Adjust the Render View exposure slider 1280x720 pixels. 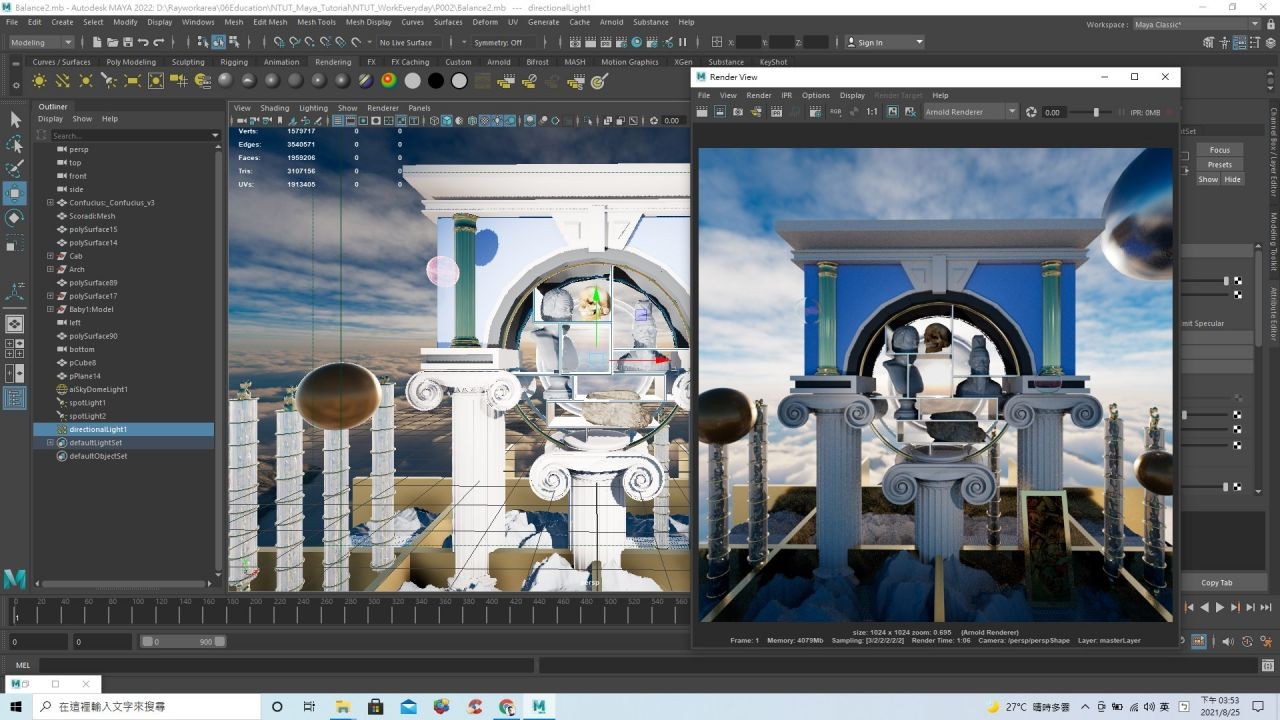[x=1095, y=112]
